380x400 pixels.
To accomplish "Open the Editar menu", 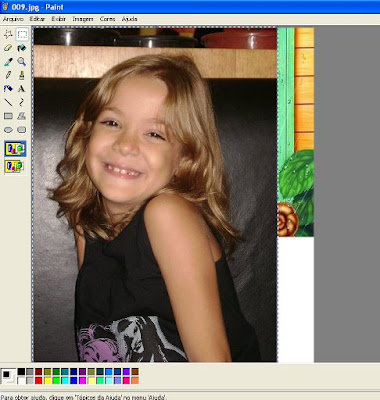I will coord(37,19).
